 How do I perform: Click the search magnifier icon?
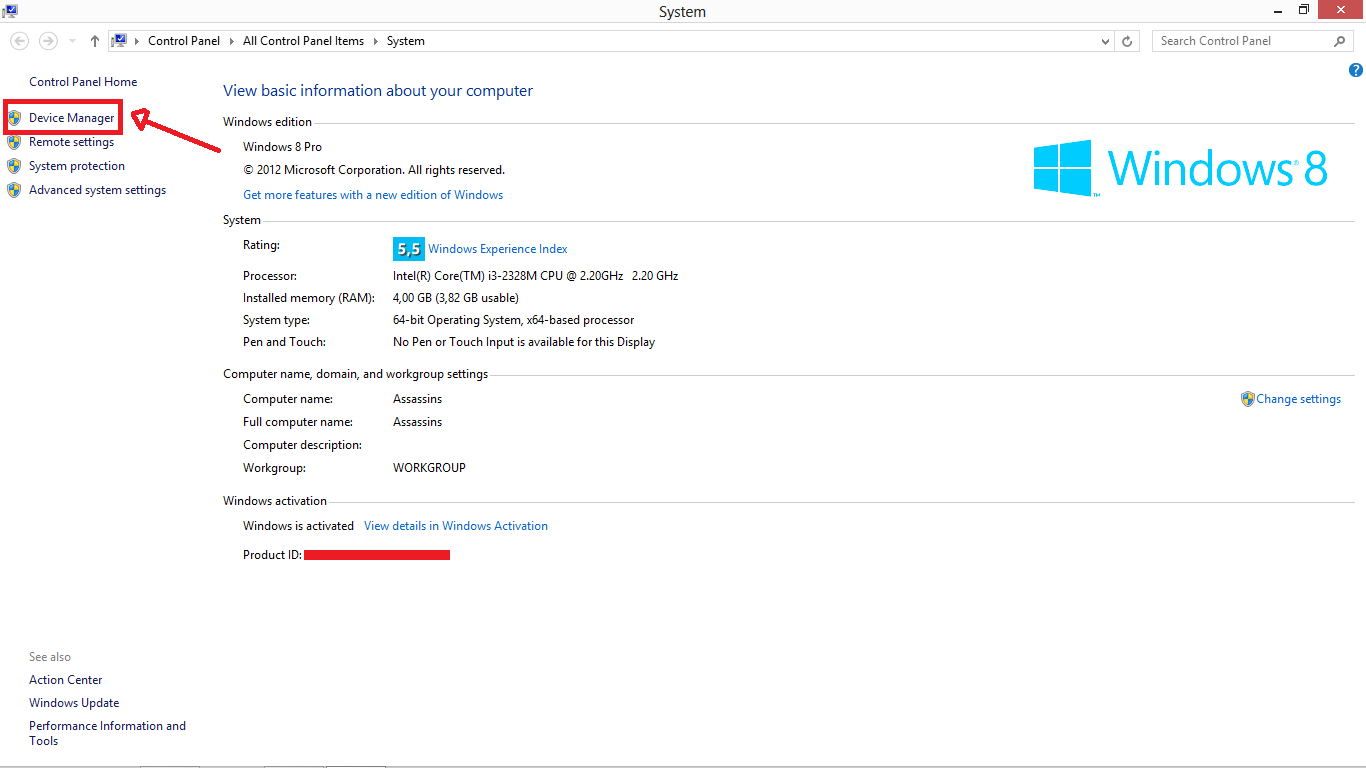1340,41
